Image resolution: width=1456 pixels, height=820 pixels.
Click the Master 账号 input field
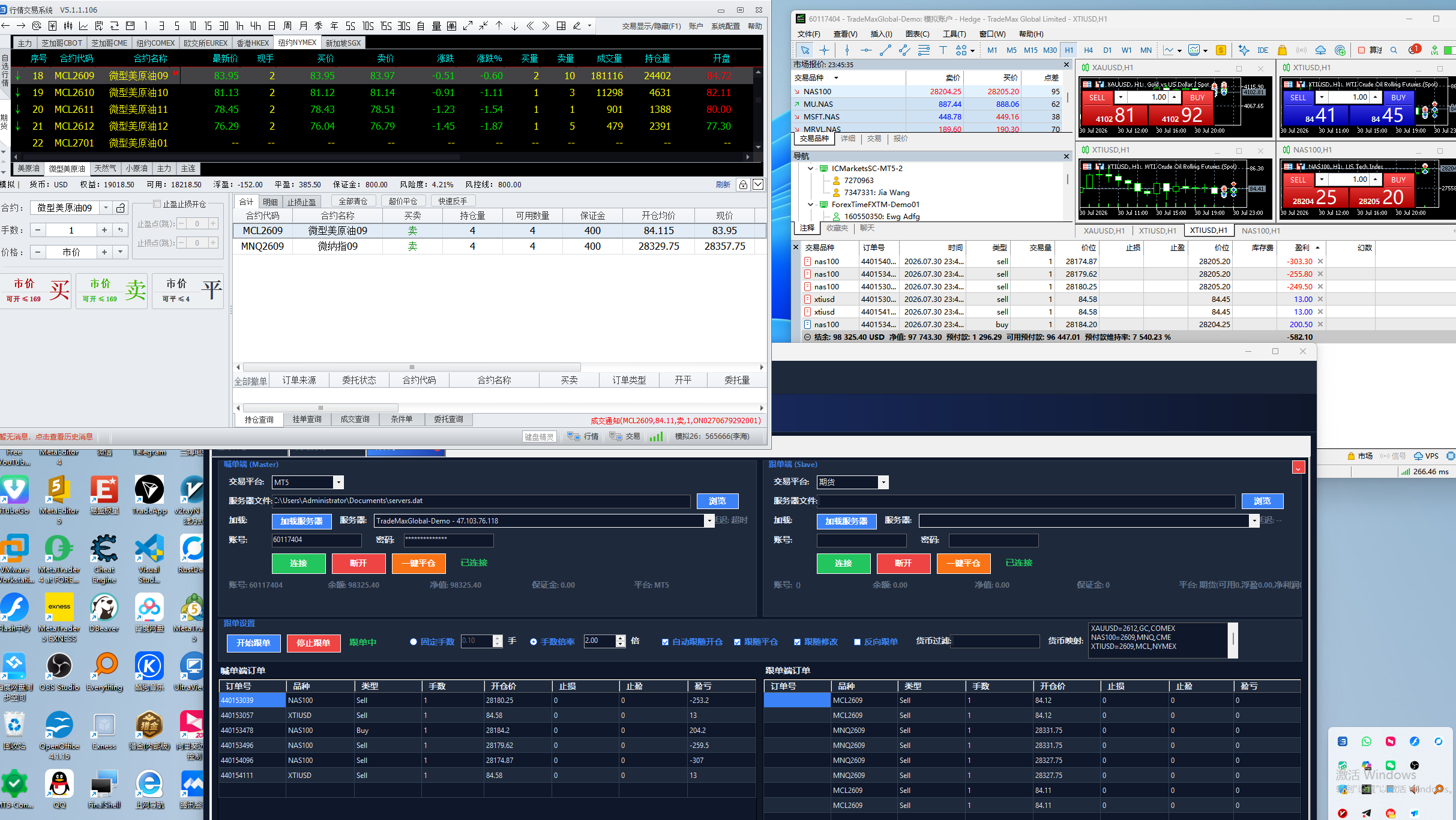pyautogui.click(x=316, y=540)
